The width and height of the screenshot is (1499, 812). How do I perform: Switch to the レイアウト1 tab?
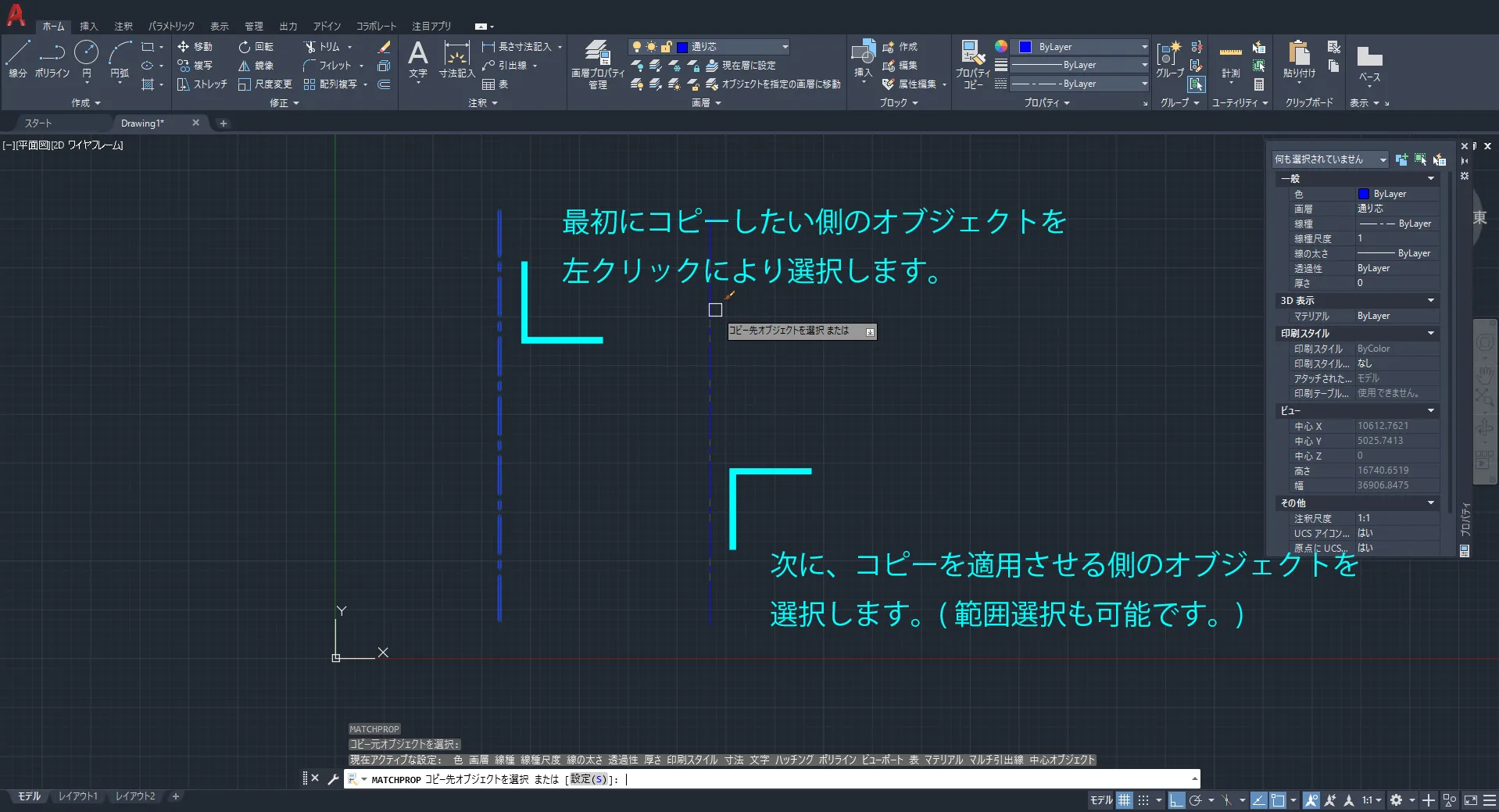coord(78,796)
